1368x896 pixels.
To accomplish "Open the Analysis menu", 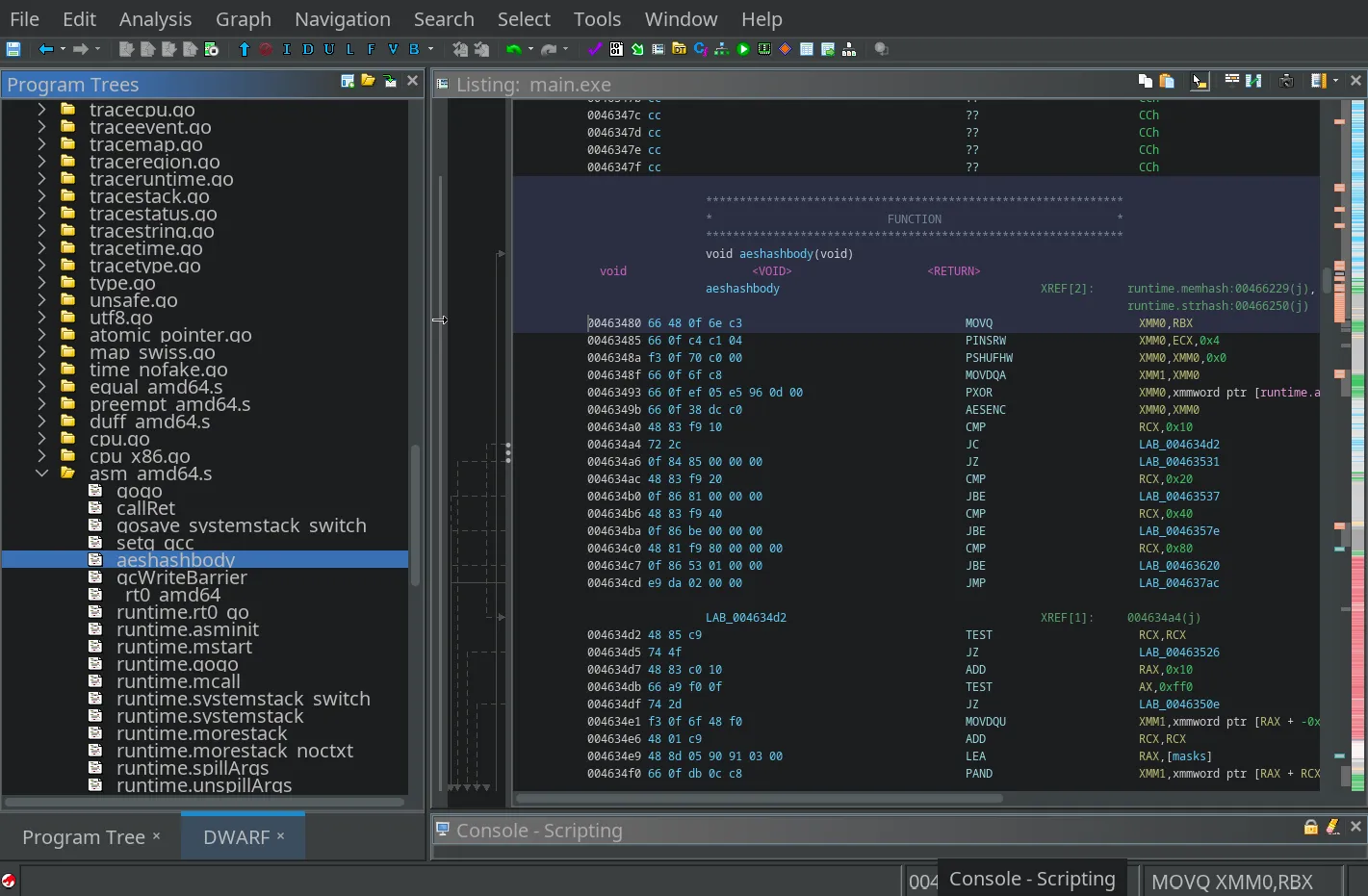I will point(155,19).
